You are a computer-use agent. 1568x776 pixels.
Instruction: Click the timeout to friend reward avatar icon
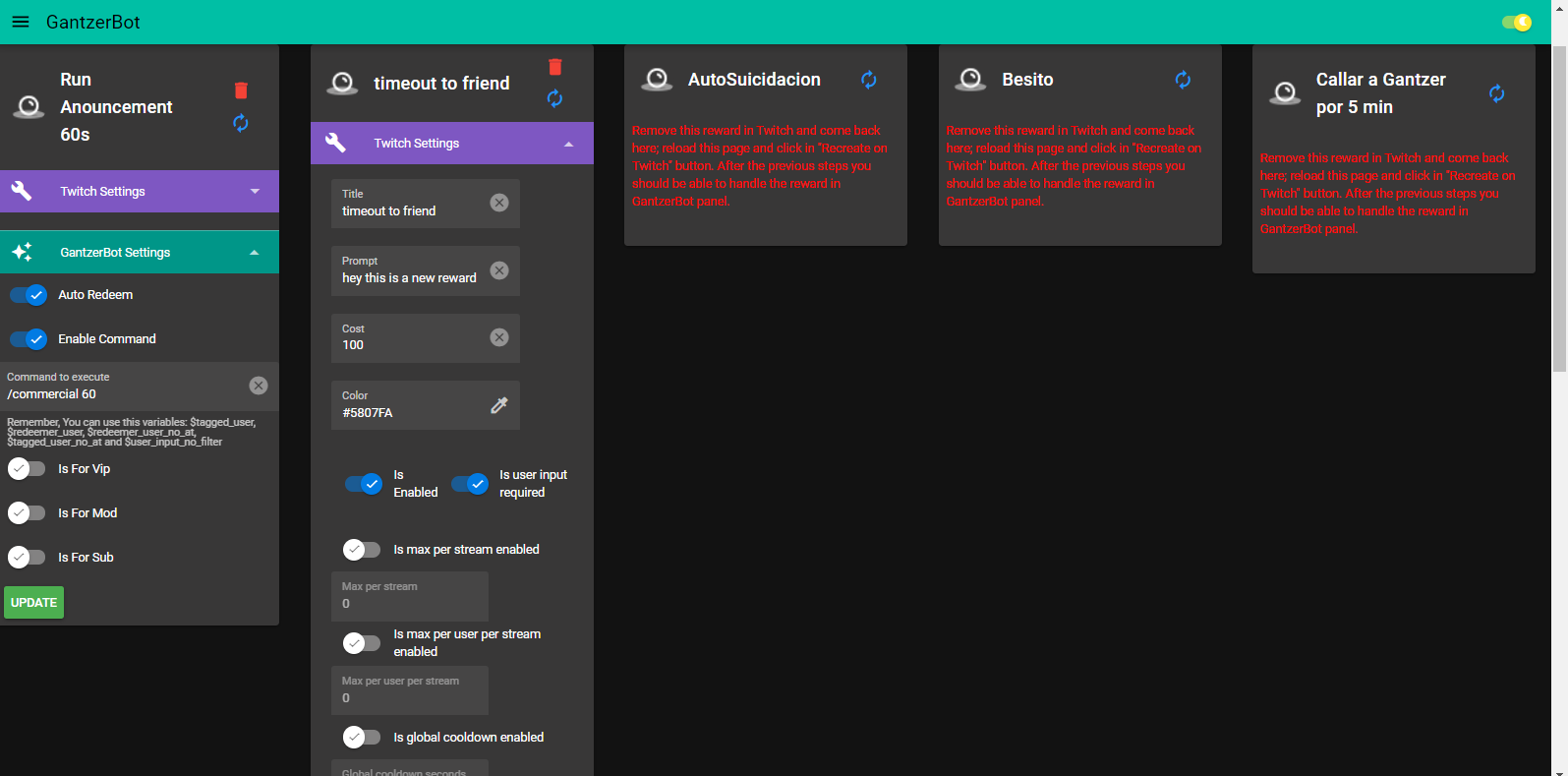click(342, 83)
